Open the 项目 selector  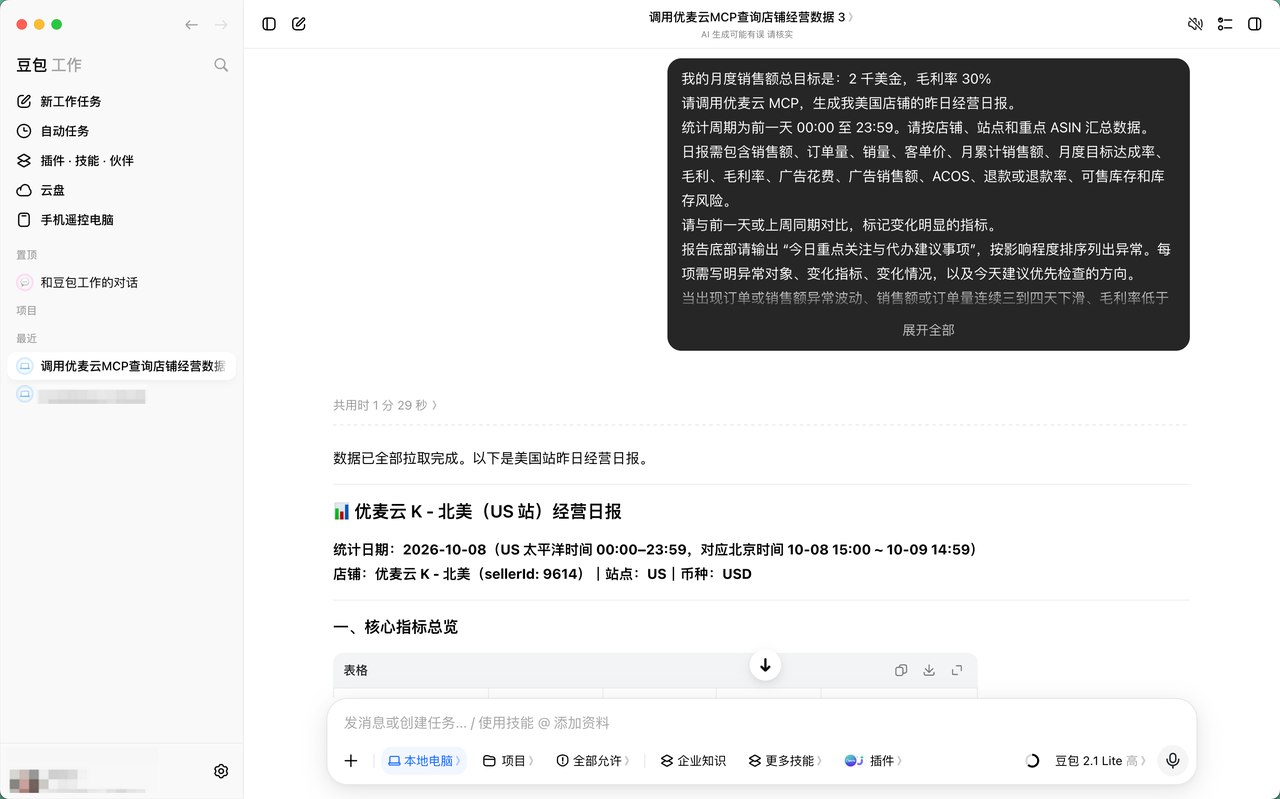[508, 761]
